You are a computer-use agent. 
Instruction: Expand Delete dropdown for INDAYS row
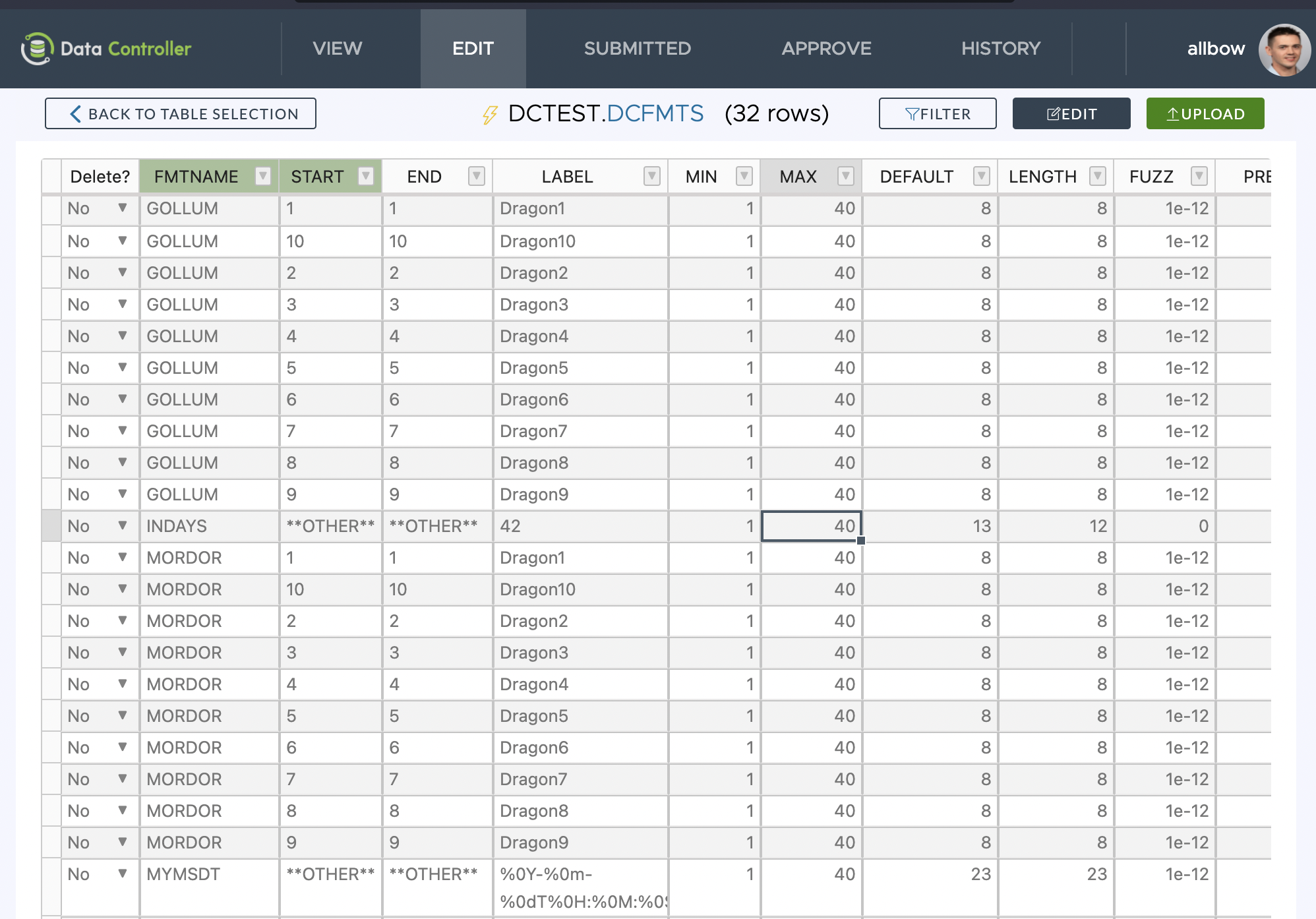tap(123, 525)
